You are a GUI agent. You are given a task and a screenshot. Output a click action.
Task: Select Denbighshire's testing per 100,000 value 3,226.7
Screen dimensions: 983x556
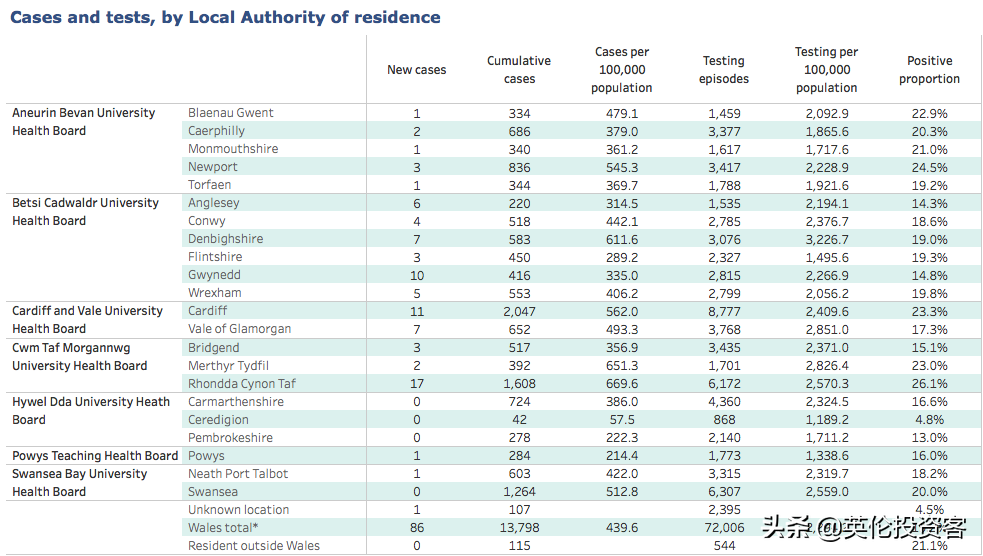click(827, 239)
